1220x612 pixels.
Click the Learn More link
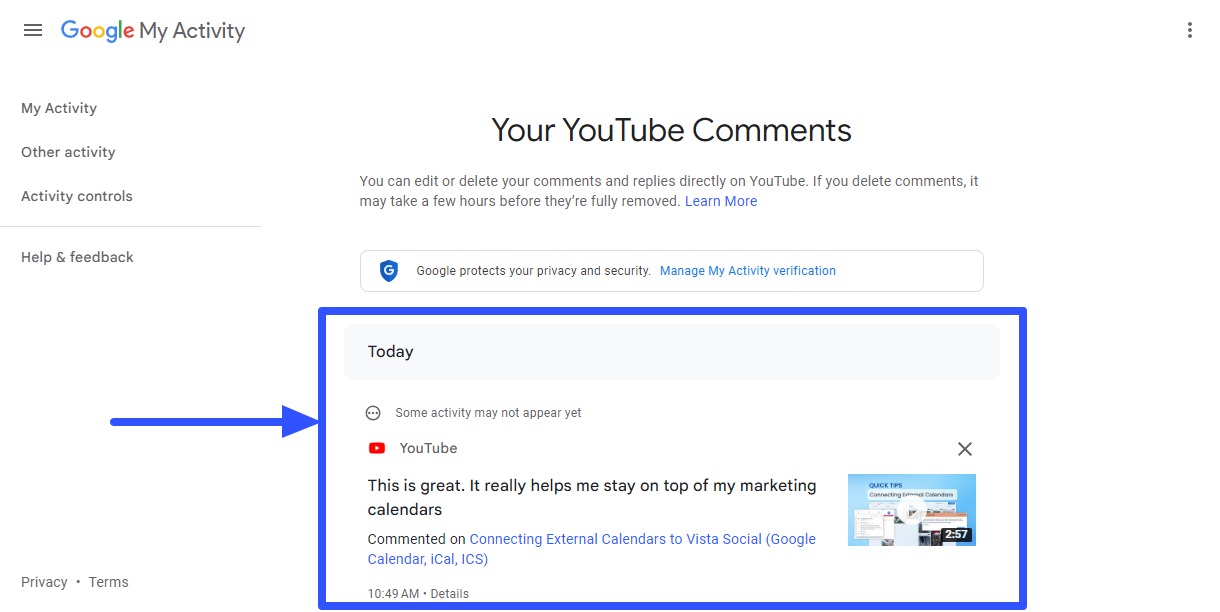[x=721, y=200]
